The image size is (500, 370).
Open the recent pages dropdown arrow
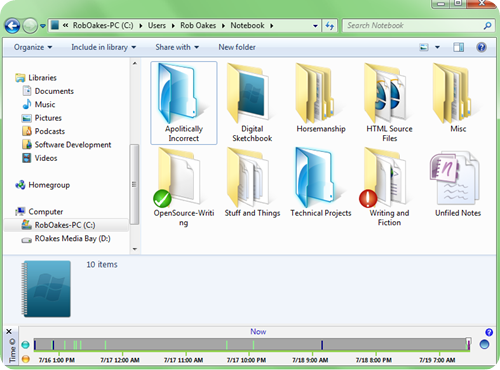point(43,26)
